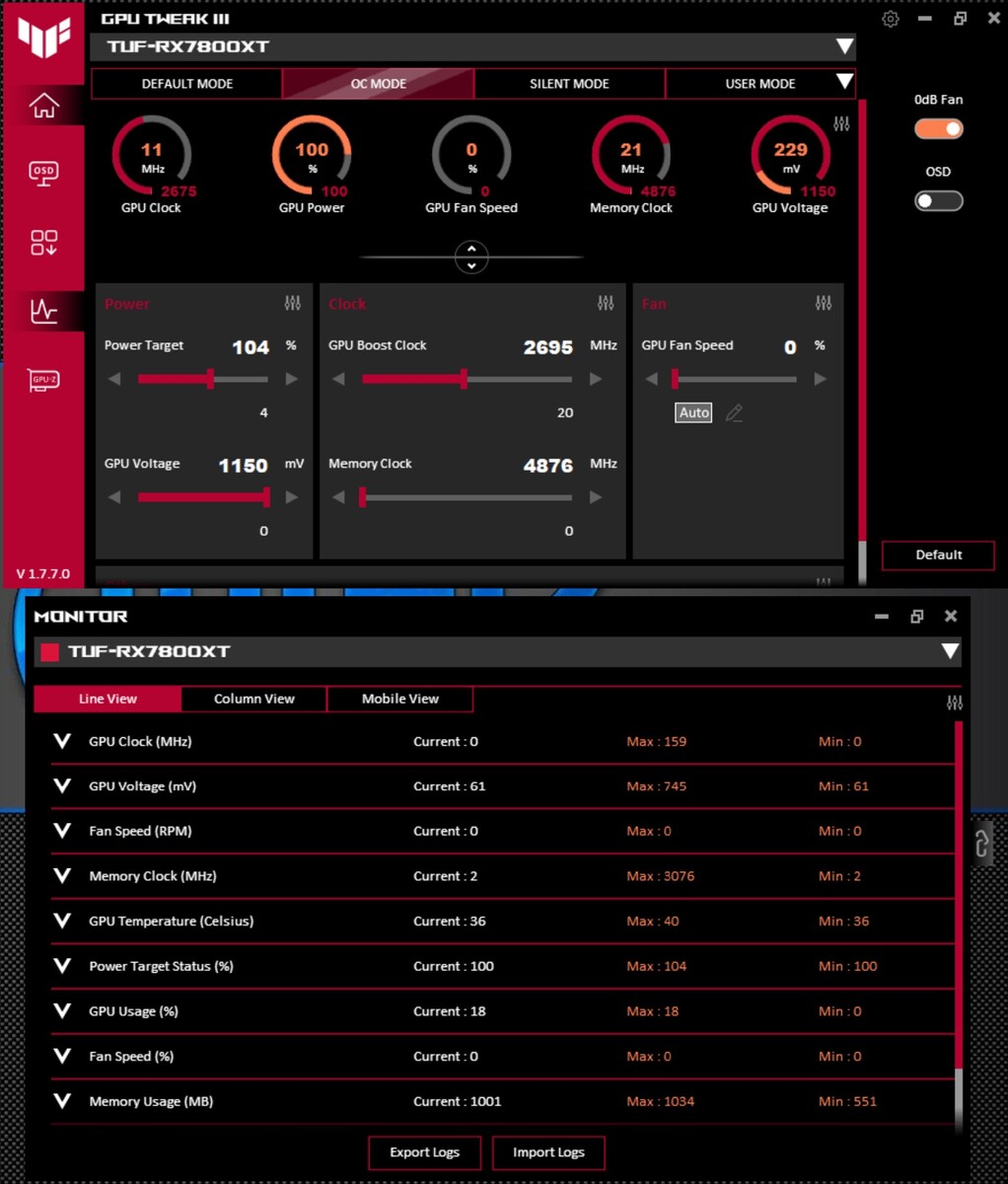The height and width of the screenshot is (1184, 1008).
Task: Open the User Mode profile dropdown arrow
Action: 844,82
